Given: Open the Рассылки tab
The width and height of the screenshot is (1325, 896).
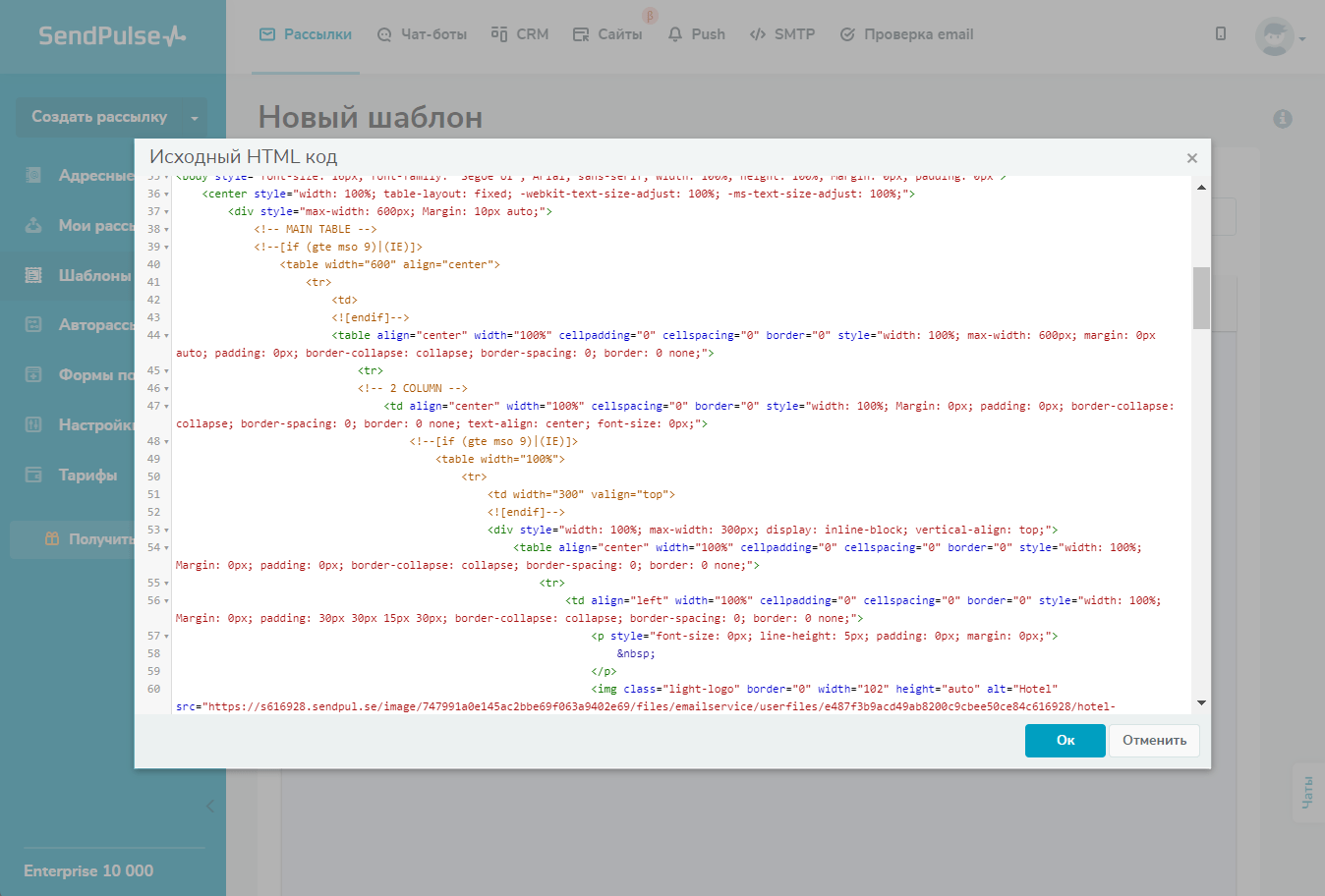Looking at the screenshot, I should coord(306,34).
